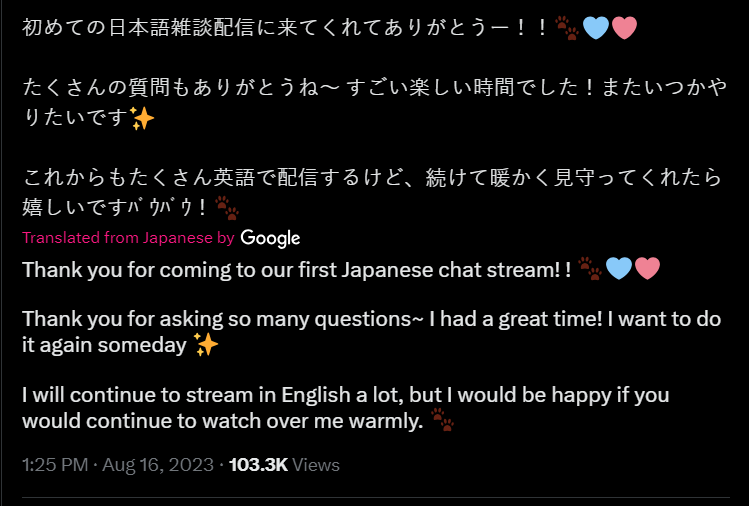Open the "1:25 PM · Aug 16, 2023" timestamp link
749x506 pixels.
[117, 465]
